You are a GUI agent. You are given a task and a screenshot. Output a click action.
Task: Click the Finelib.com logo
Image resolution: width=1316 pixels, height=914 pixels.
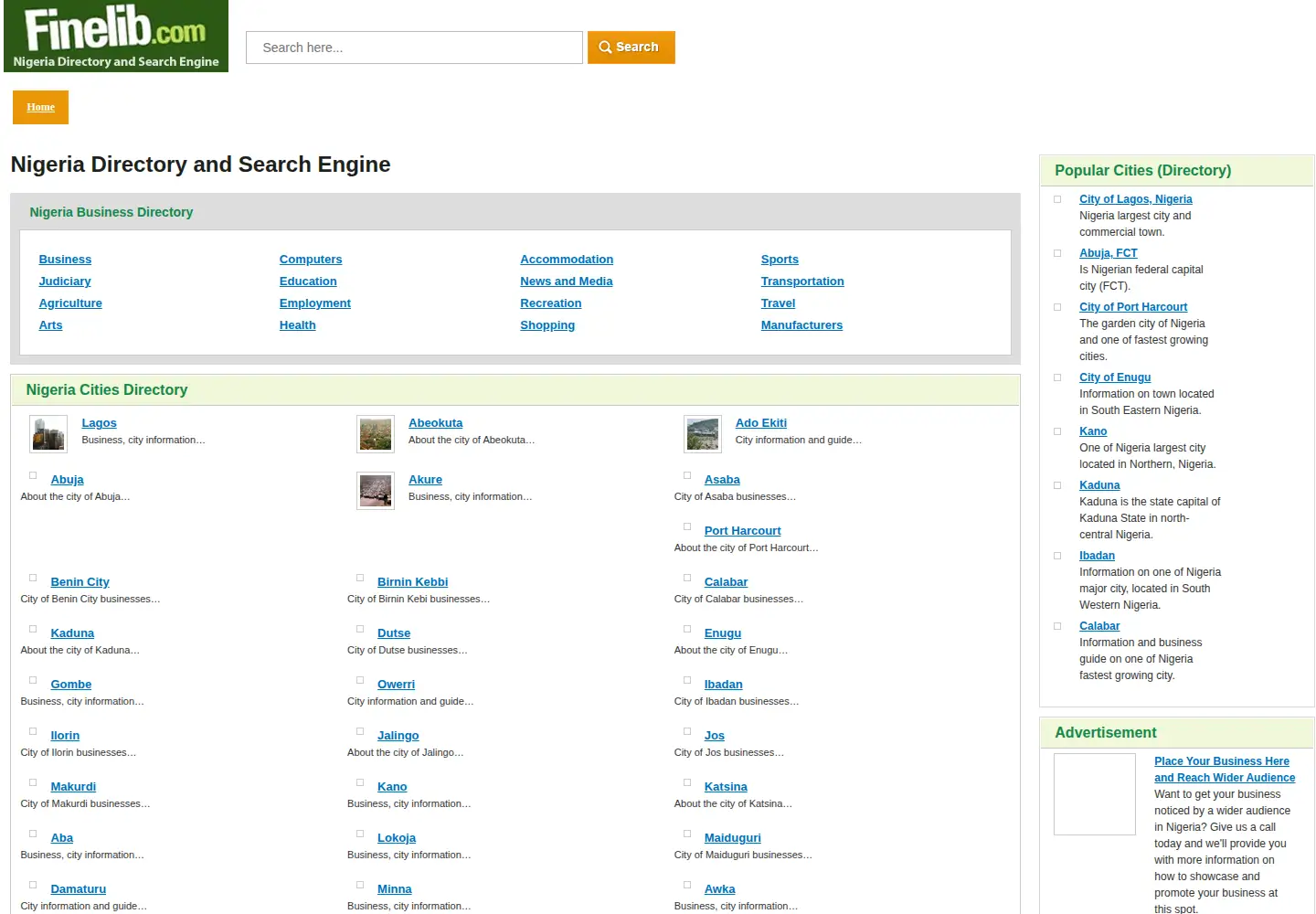pyautogui.click(x=116, y=36)
